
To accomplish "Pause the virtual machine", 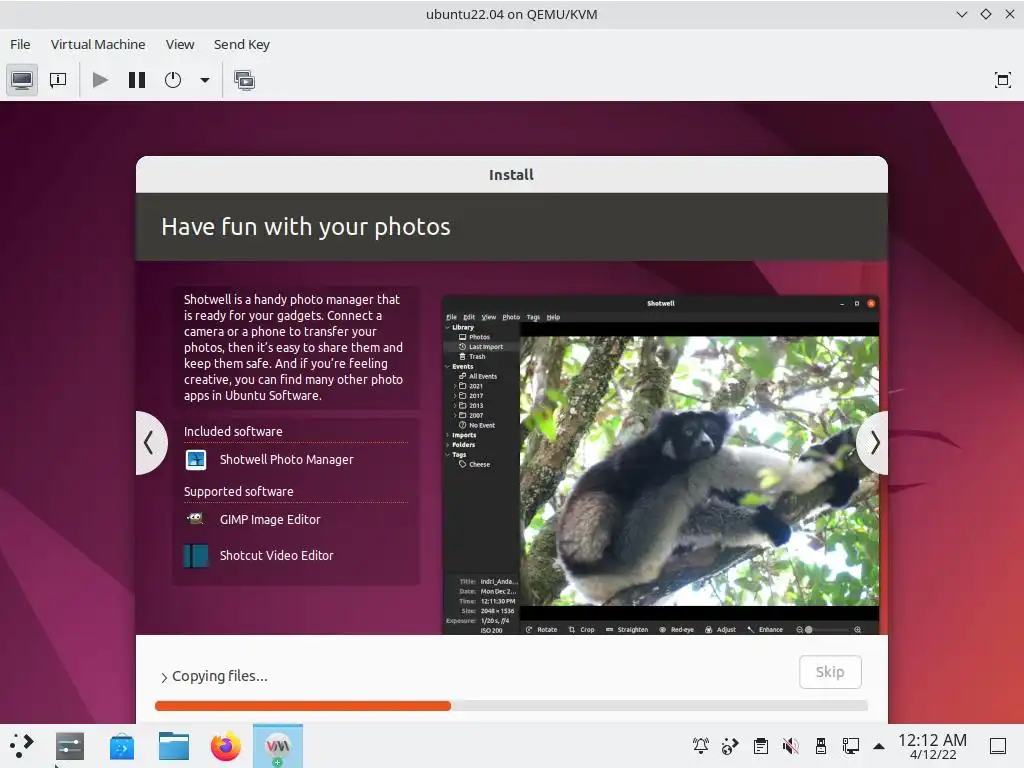I will pyautogui.click(x=136, y=80).
